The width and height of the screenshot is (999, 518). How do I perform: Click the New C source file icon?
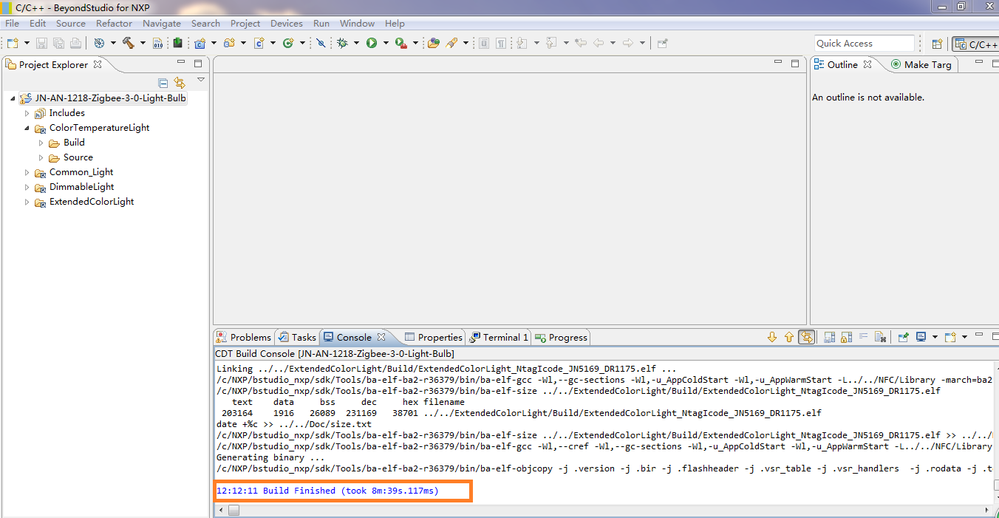point(259,43)
